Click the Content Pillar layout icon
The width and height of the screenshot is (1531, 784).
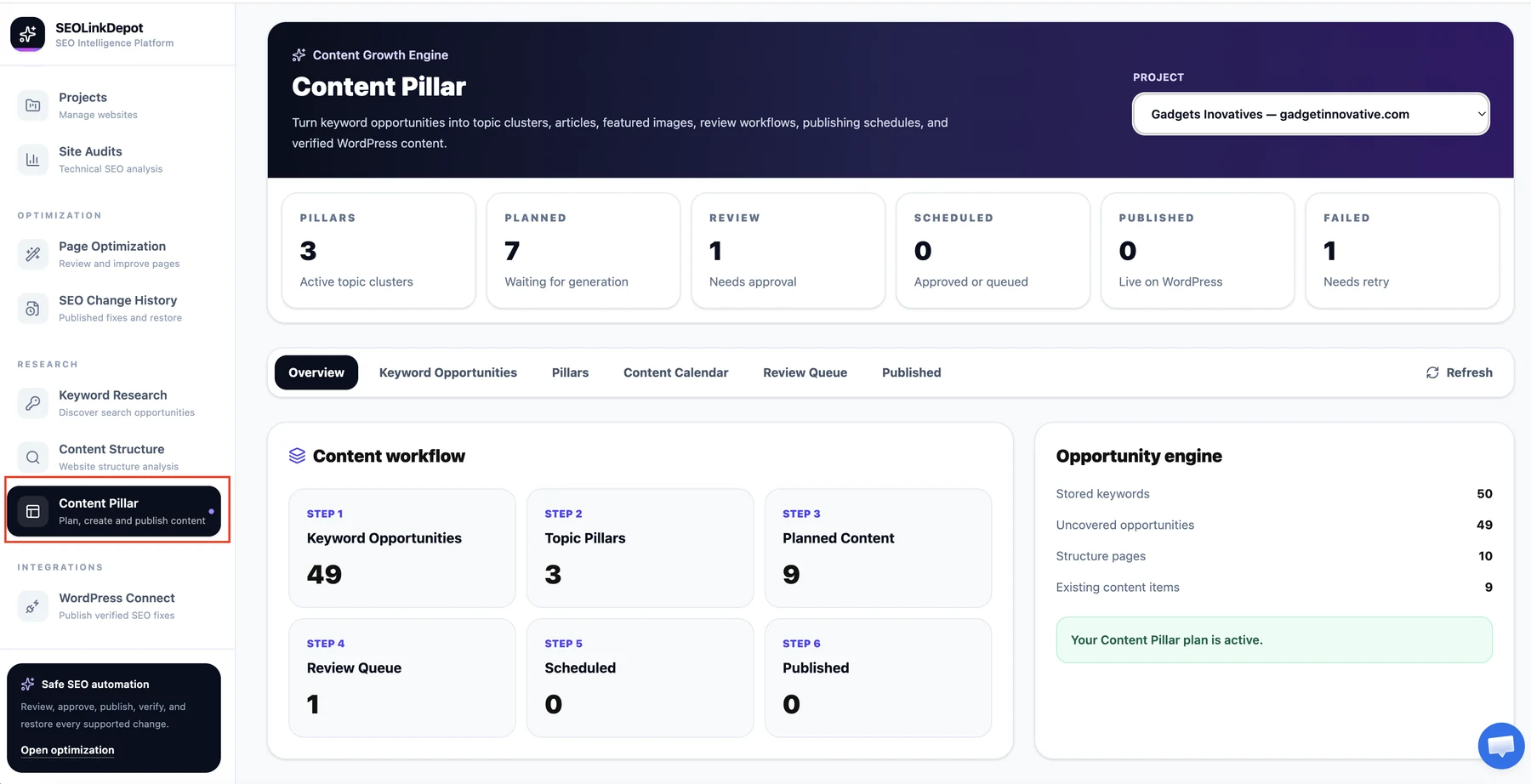point(32,511)
